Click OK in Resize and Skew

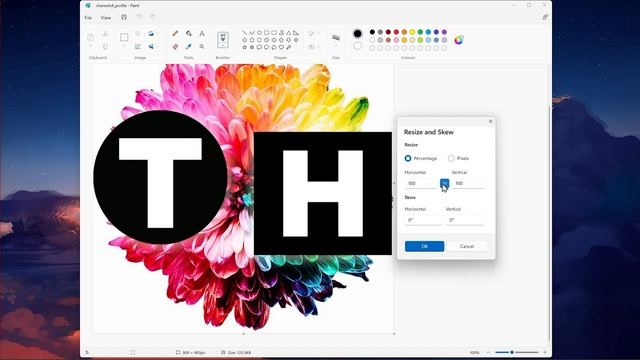click(x=424, y=246)
